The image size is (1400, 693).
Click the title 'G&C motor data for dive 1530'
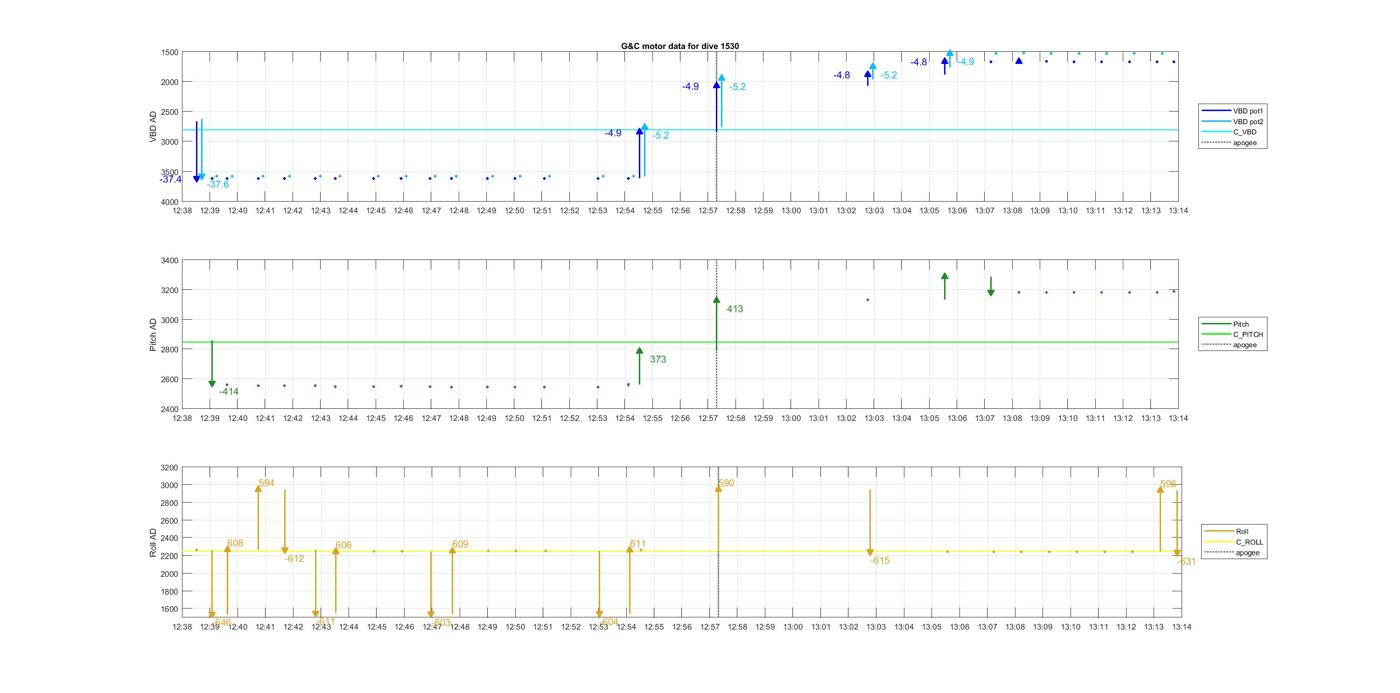680,46
